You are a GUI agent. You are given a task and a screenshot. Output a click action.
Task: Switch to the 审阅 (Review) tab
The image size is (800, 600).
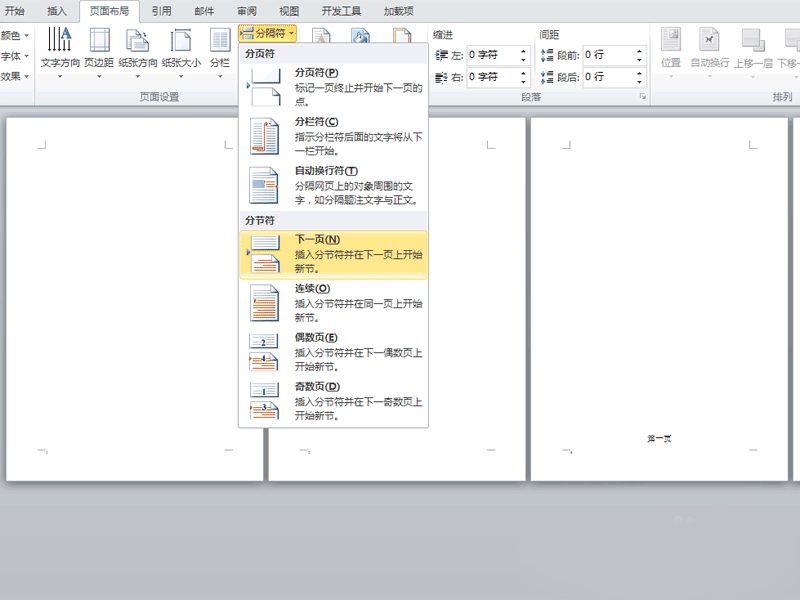click(x=246, y=11)
